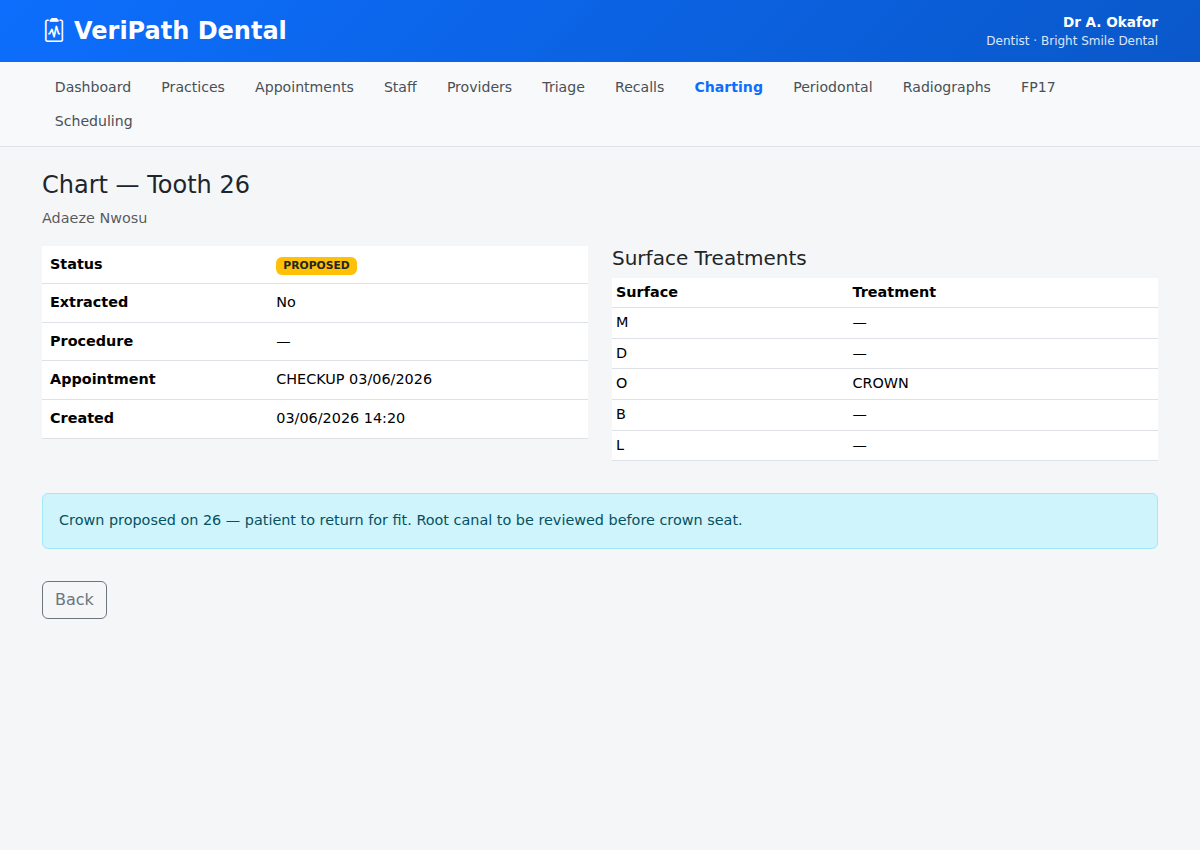Select the Recalls nav item
The image size is (1200, 850).
(639, 87)
